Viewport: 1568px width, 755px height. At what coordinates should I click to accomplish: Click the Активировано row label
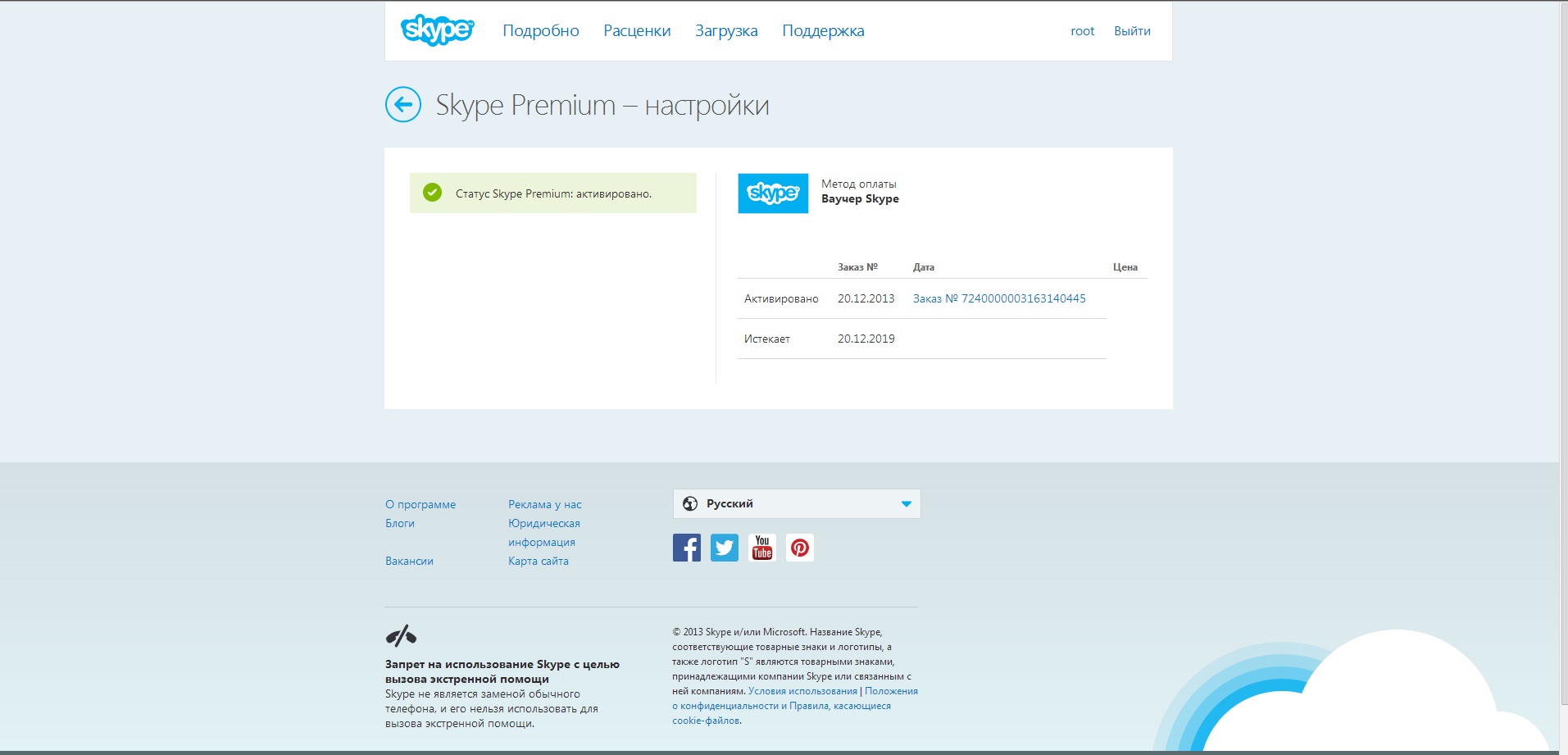[x=781, y=298]
